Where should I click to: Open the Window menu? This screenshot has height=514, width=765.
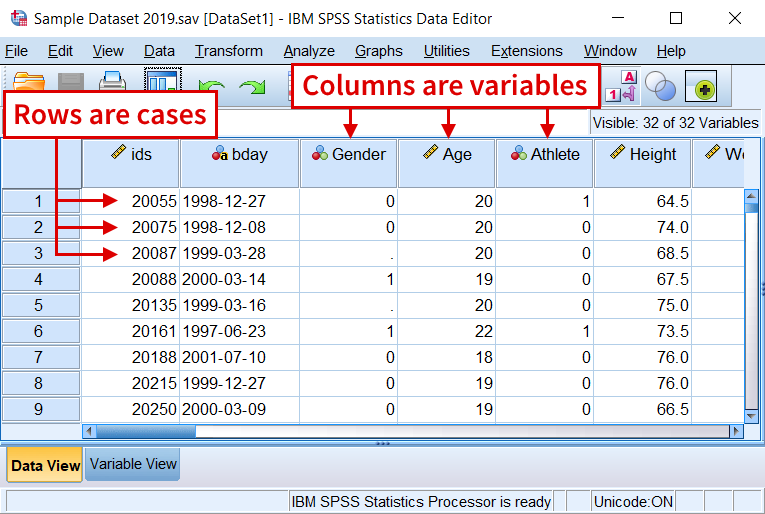pos(610,51)
